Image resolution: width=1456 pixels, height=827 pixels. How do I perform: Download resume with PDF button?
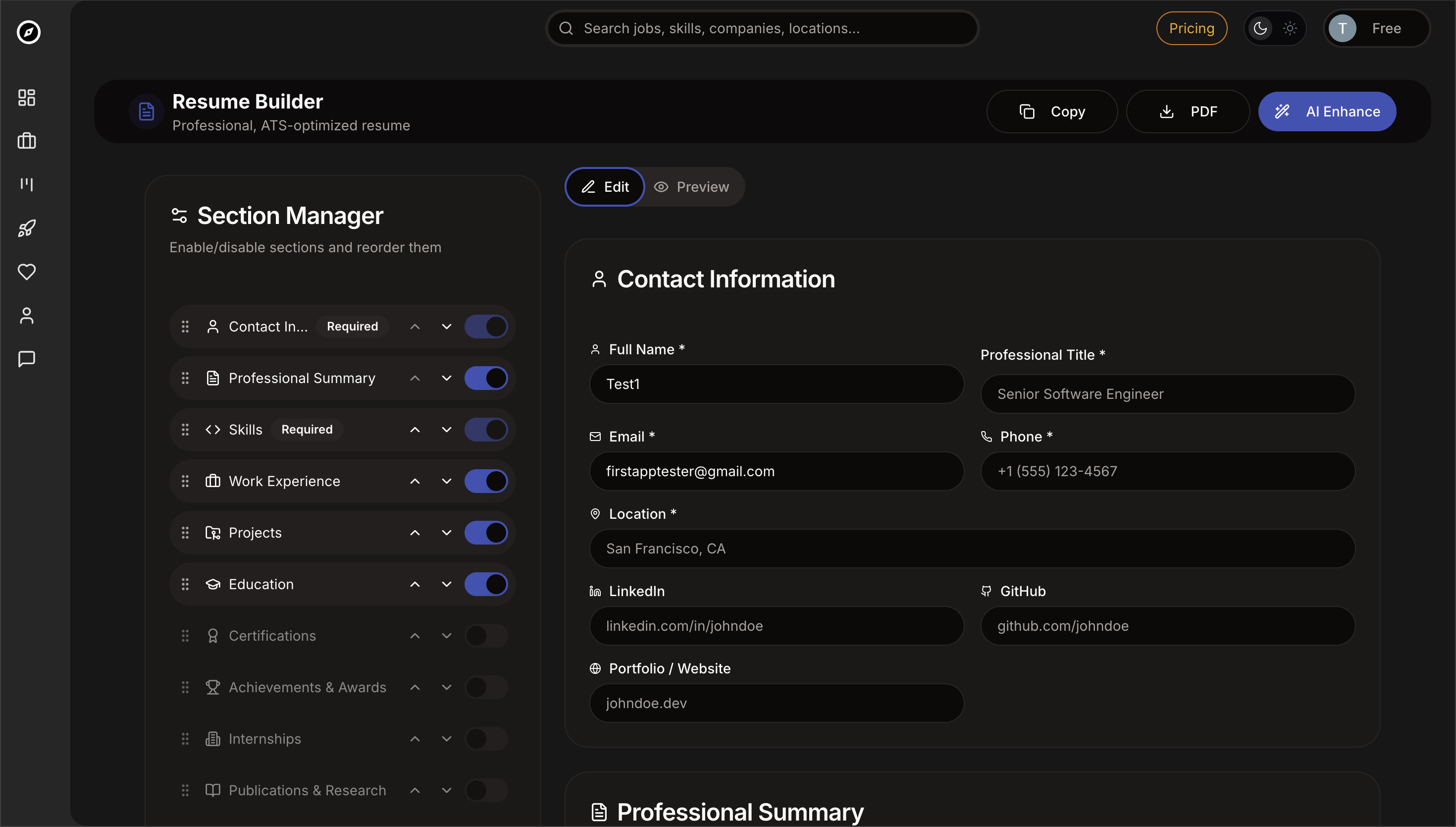(x=1188, y=111)
